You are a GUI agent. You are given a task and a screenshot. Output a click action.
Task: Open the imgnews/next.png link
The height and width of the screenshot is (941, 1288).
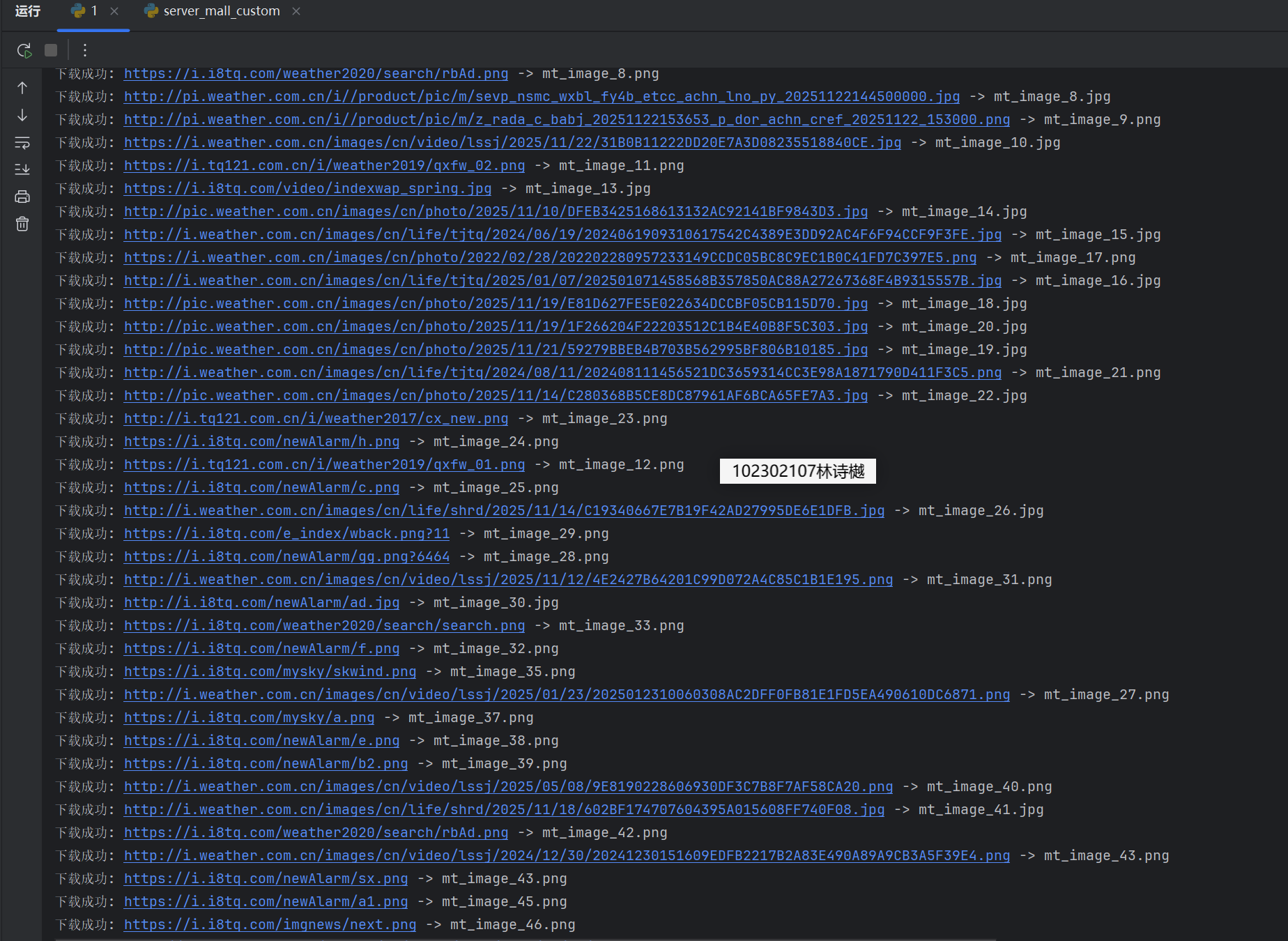tap(270, 925)
